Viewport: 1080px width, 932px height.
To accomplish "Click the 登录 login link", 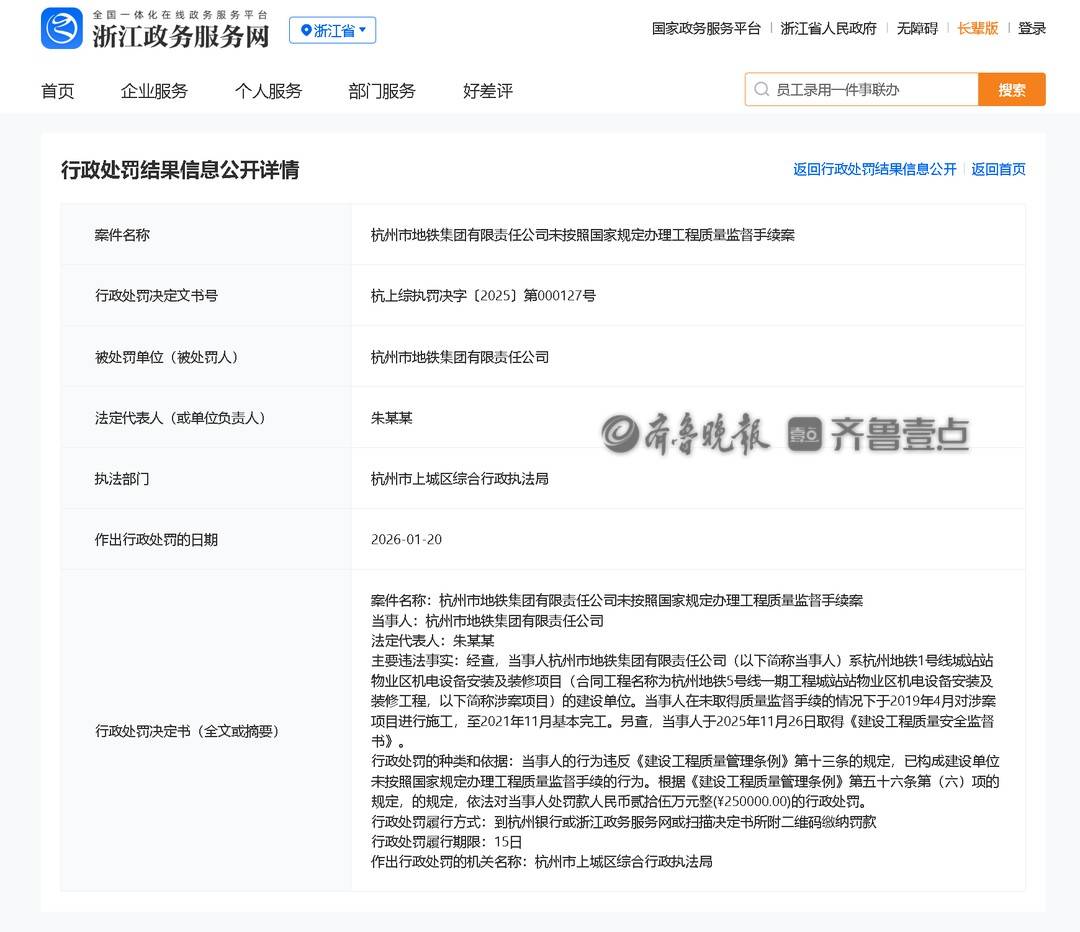I will [x=1032, y=28].
